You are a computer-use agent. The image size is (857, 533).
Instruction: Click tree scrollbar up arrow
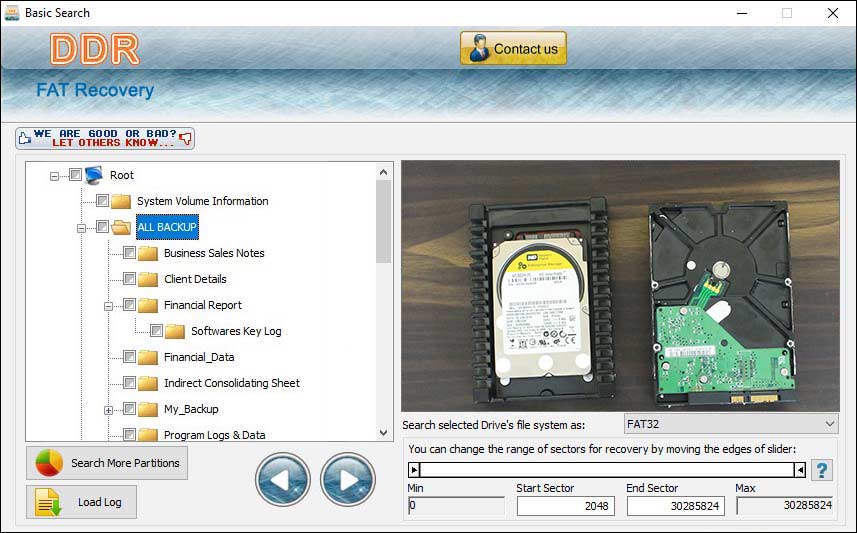(384, 172)
